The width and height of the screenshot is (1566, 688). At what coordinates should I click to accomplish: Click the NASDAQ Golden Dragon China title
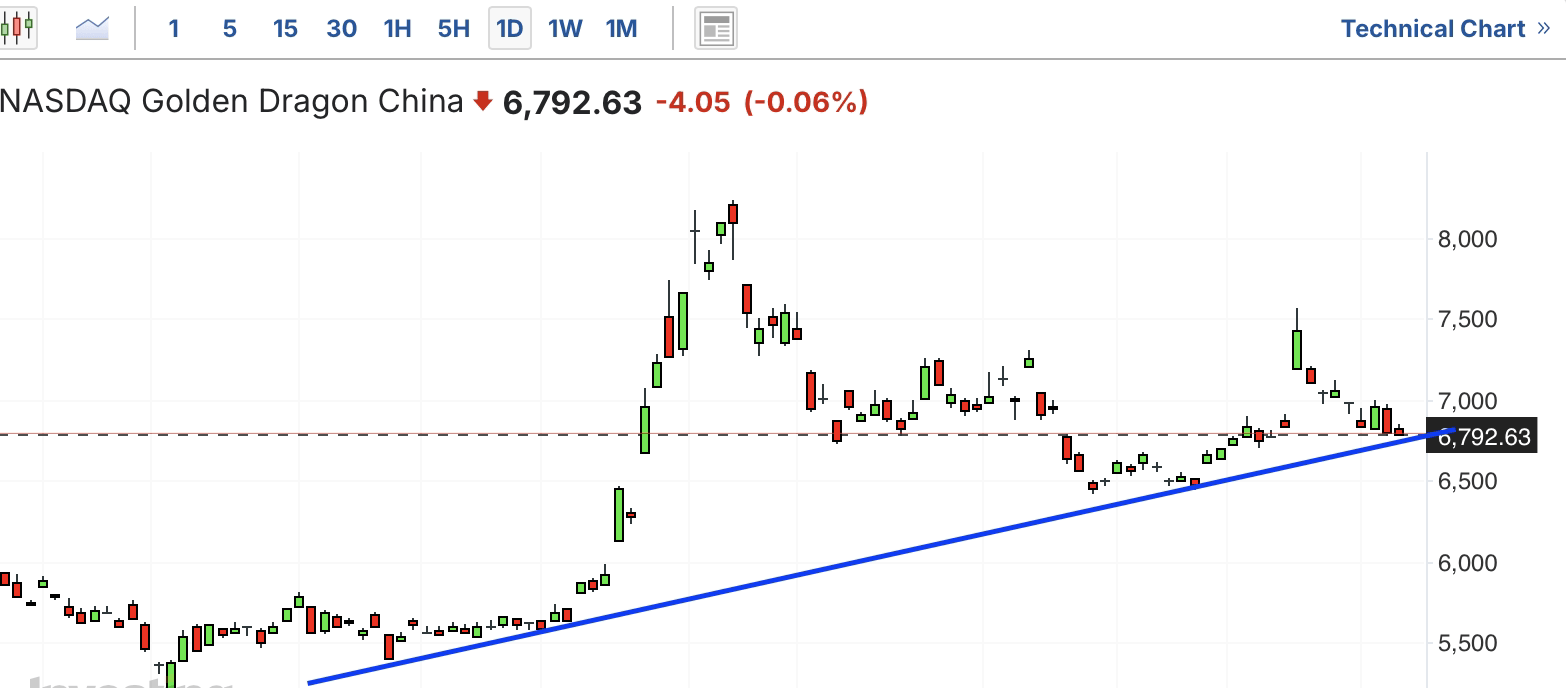[x=231, y=101]
